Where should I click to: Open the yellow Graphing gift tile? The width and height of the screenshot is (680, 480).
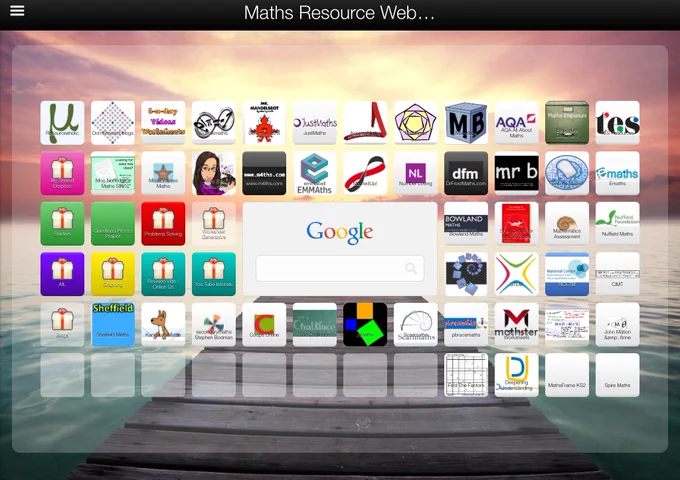113,274
